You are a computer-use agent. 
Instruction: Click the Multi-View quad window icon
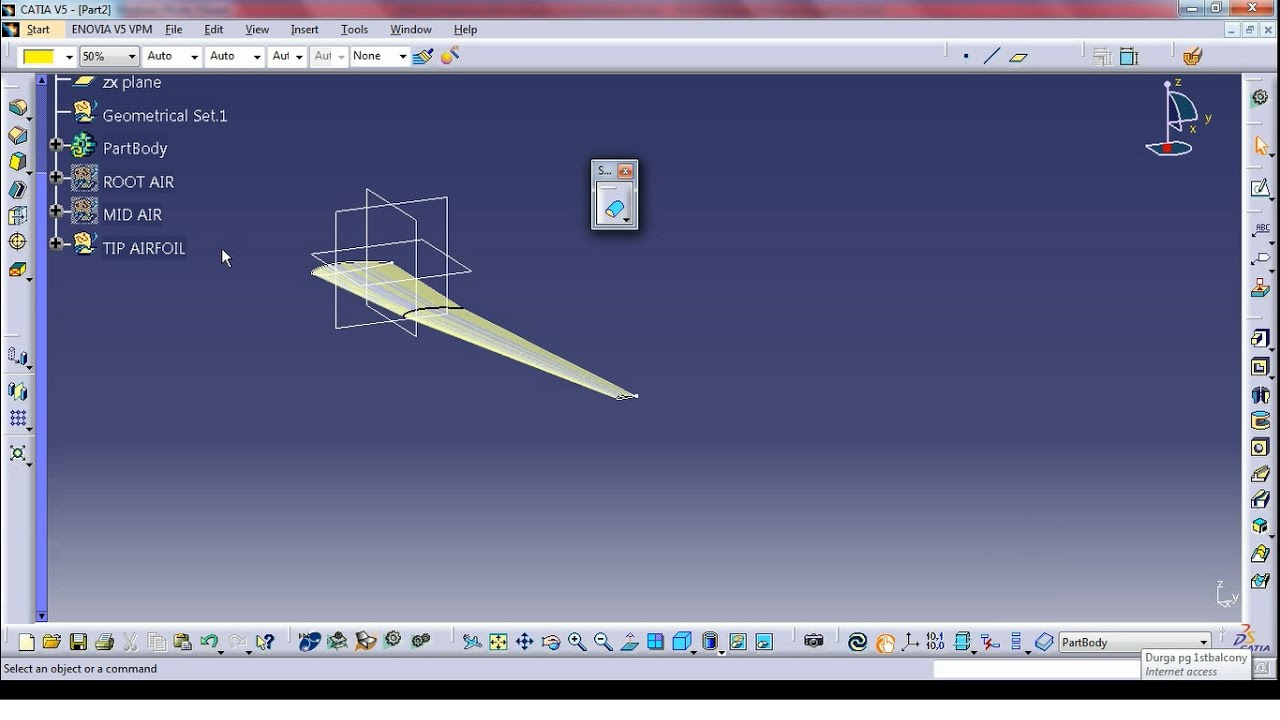[655, 642]
